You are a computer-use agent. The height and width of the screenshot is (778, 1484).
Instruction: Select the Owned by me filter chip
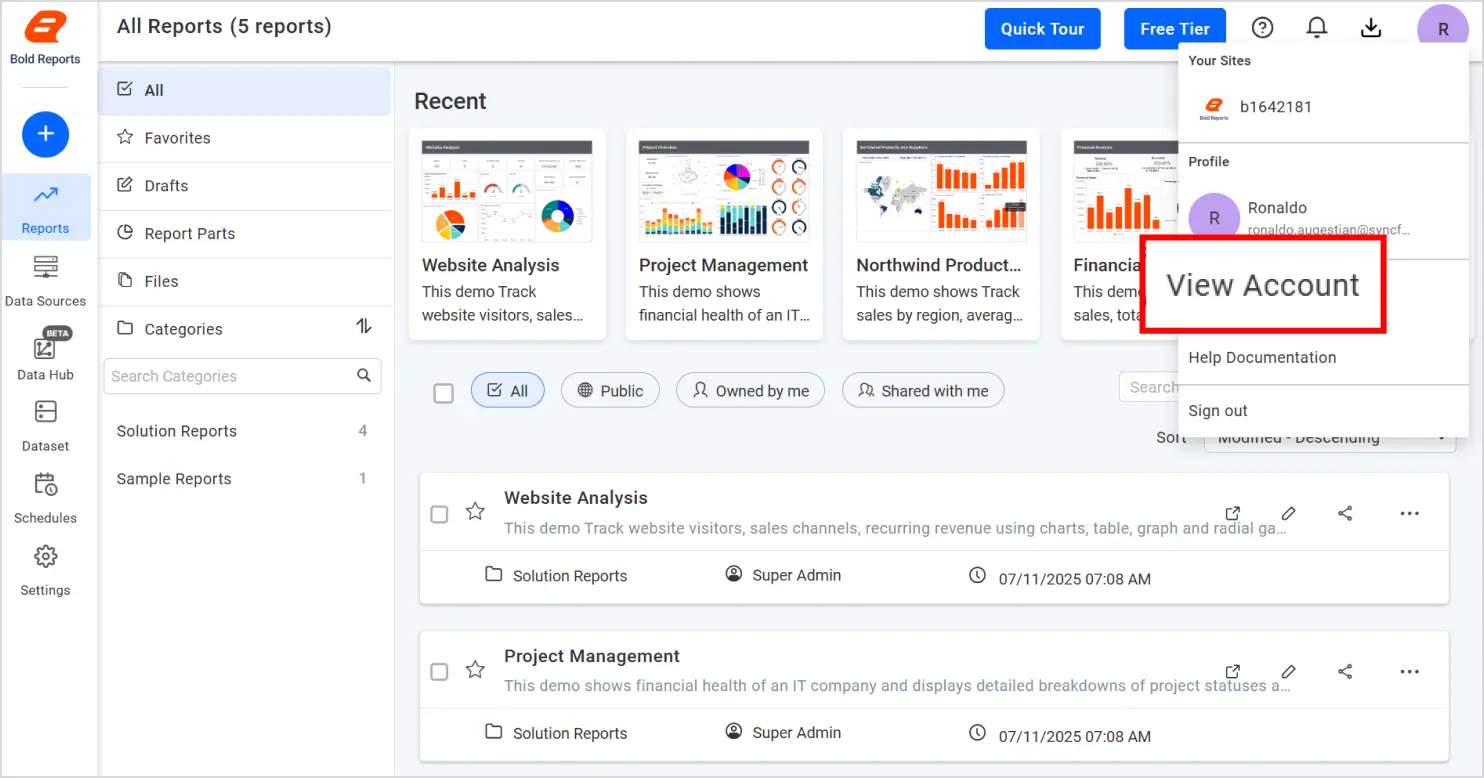(751, 391)
